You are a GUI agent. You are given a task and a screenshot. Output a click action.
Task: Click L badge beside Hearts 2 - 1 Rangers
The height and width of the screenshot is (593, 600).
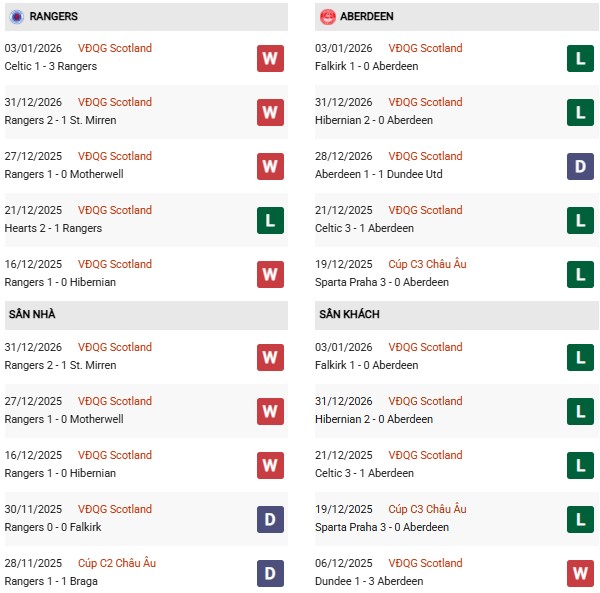coord(270,221)
